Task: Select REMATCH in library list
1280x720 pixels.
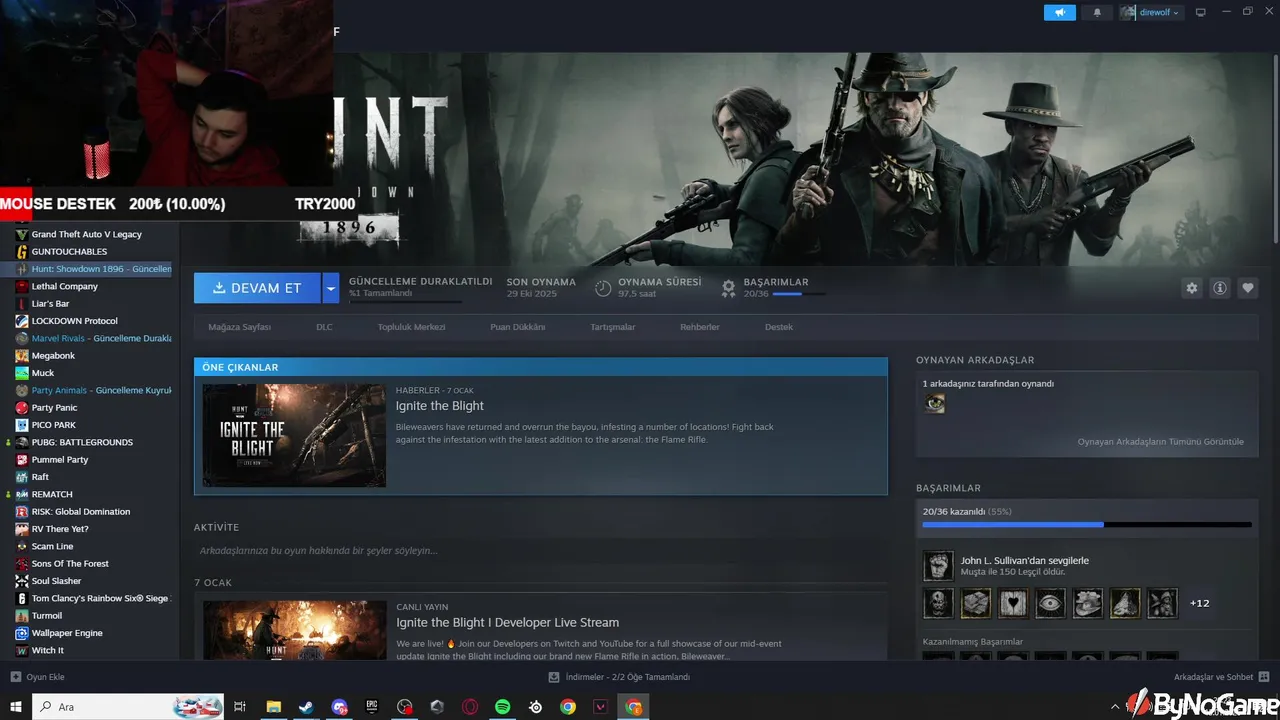Action: [52, 494]
